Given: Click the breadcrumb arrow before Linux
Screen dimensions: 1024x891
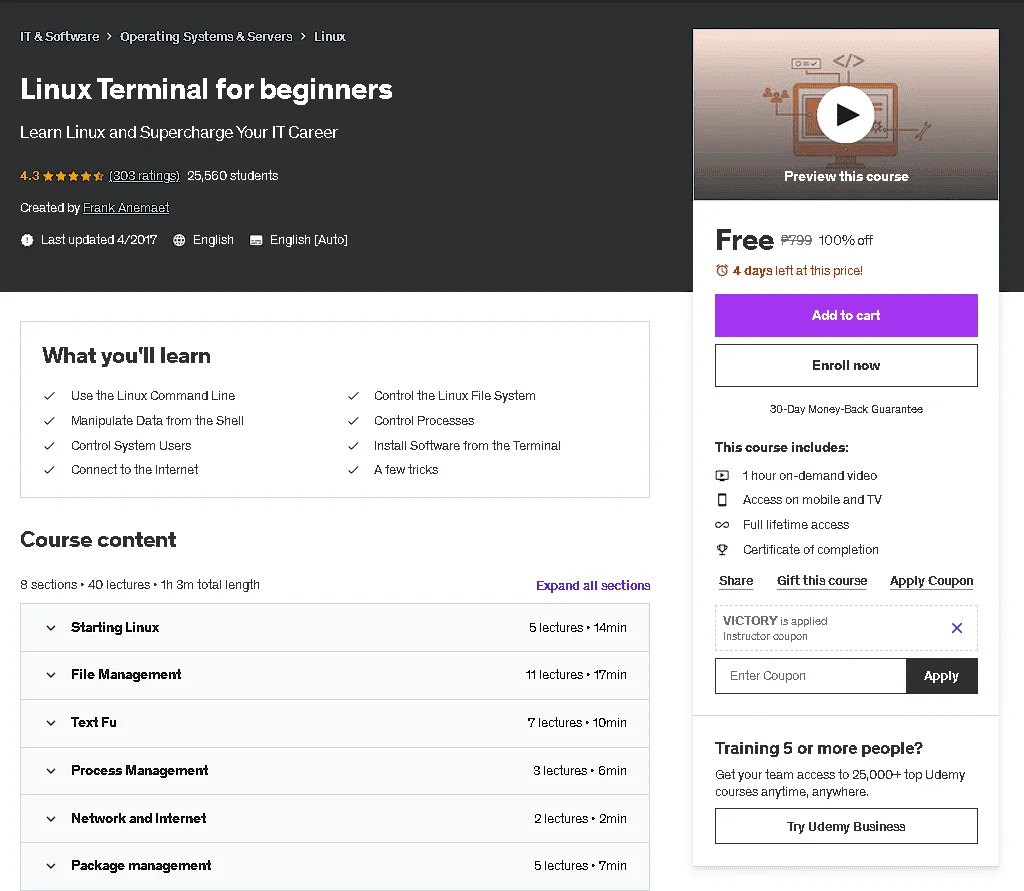Looking at the screenshot, I should click(303, 37).
